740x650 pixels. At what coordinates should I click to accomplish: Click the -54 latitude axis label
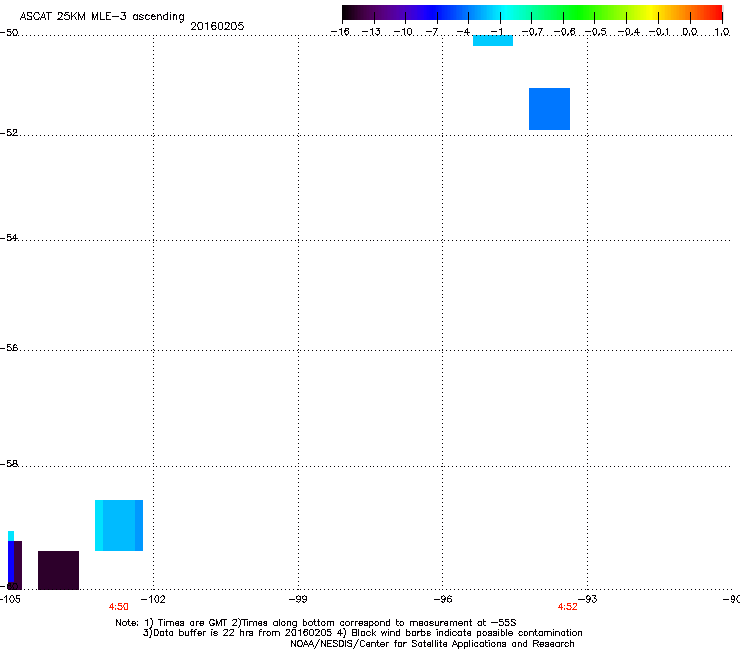[x=9, y=237]
